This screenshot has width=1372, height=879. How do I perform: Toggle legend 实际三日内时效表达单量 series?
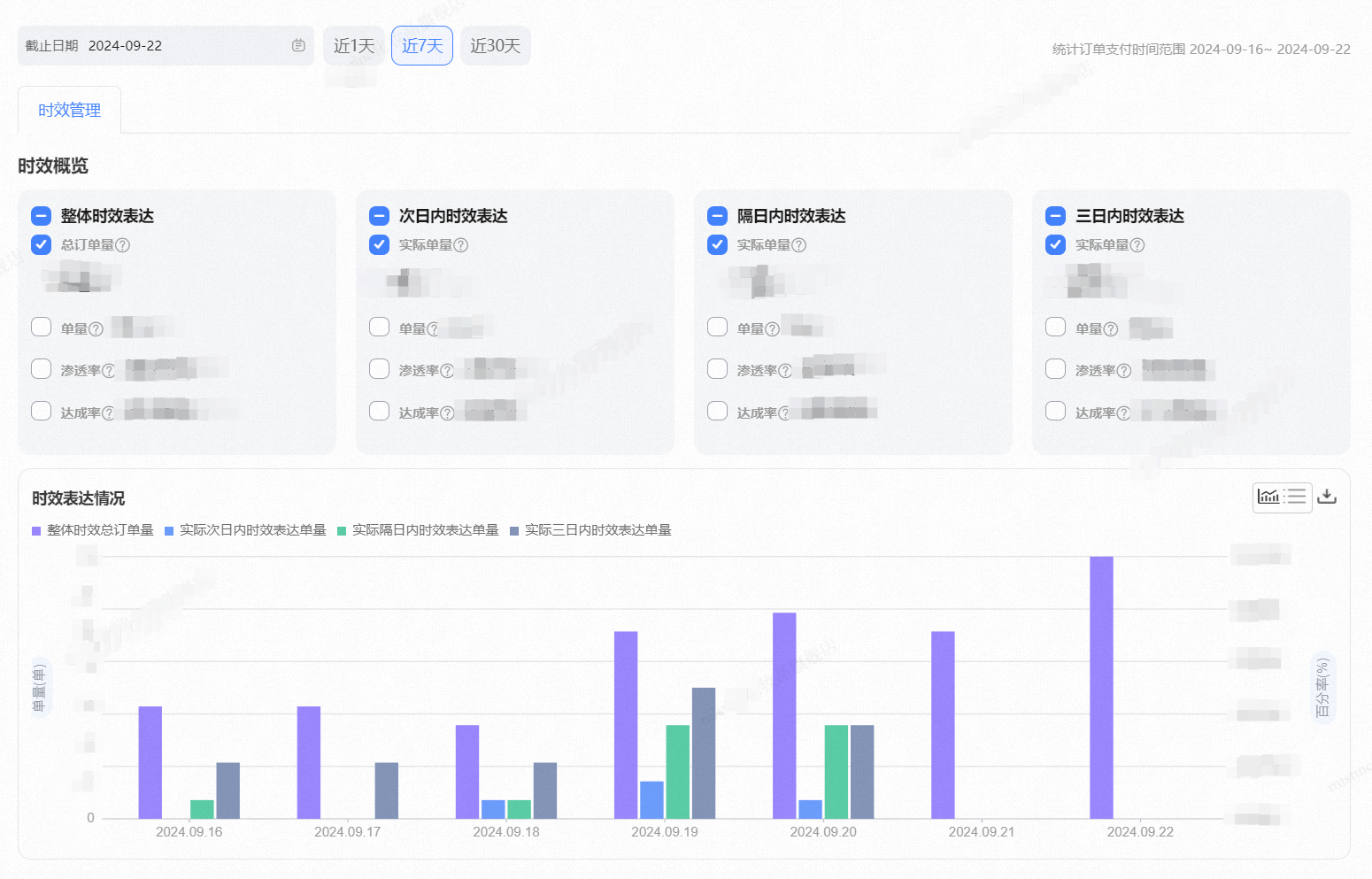pyautogui.click(x=590, y=530)
